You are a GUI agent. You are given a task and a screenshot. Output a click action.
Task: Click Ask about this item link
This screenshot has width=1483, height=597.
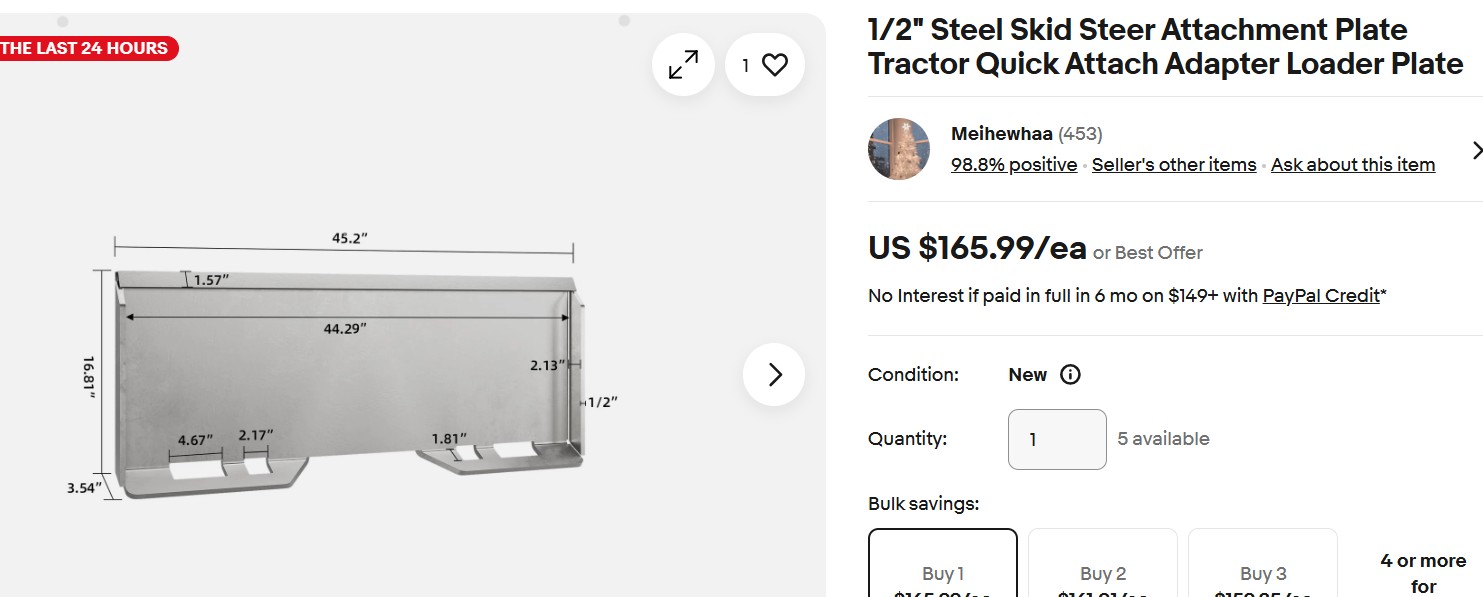(1353, 165)
